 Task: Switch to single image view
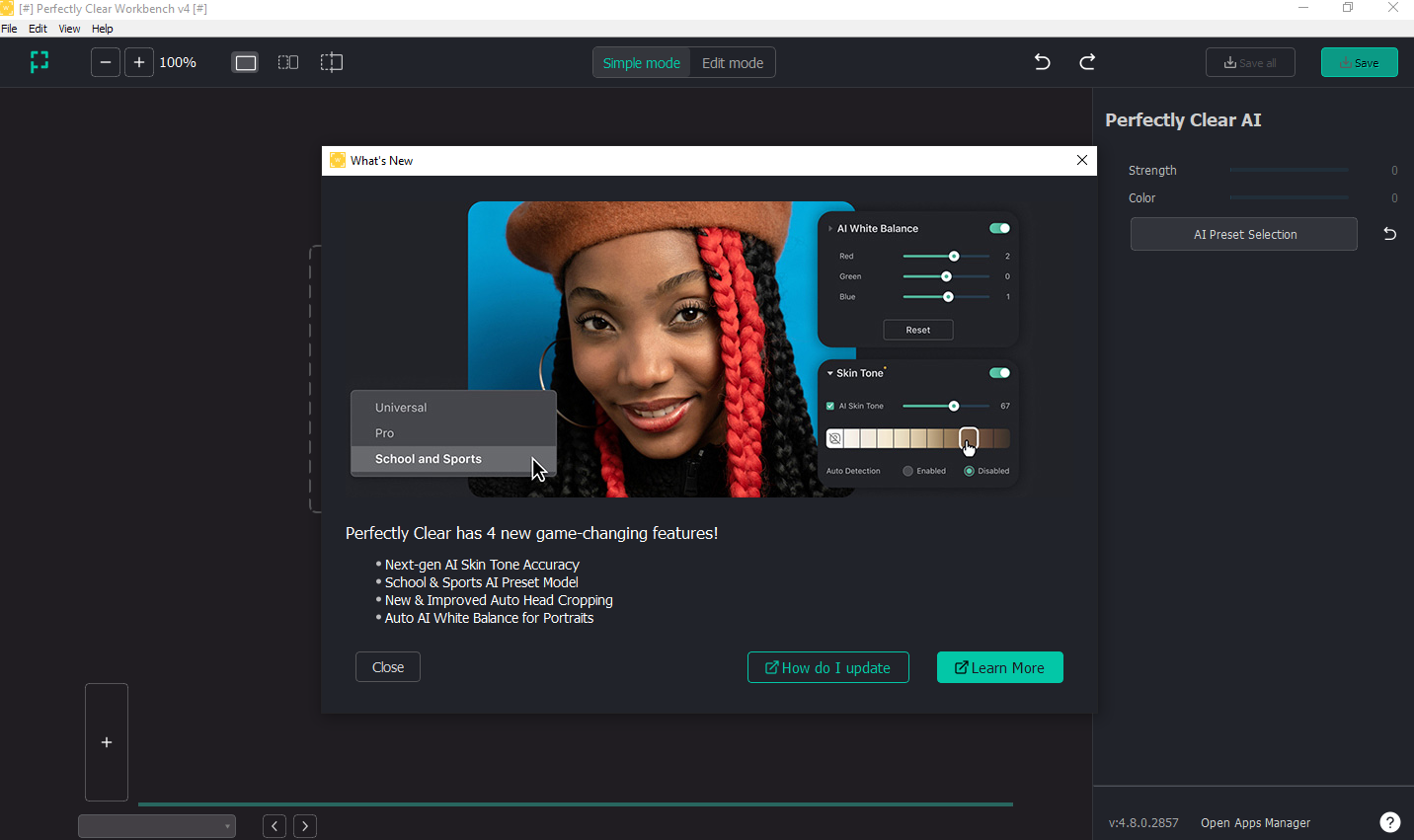click(245, 62)
